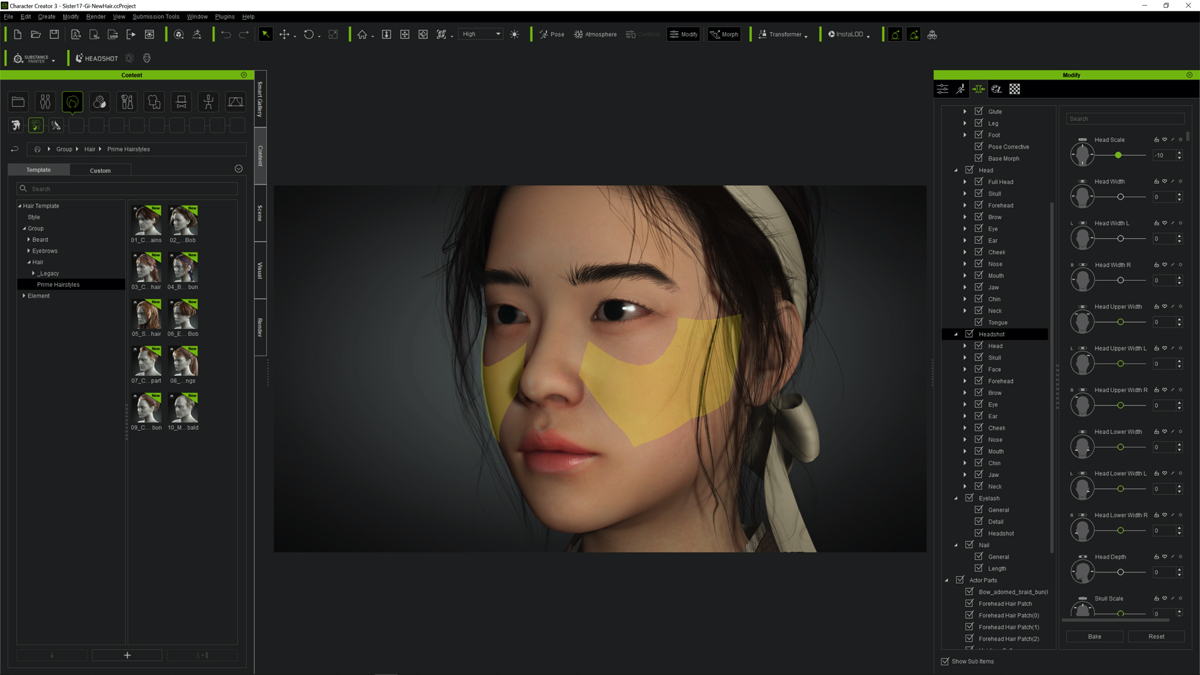Click the Morph toolbar button
1200x675 pixels.
click(724, 34)
